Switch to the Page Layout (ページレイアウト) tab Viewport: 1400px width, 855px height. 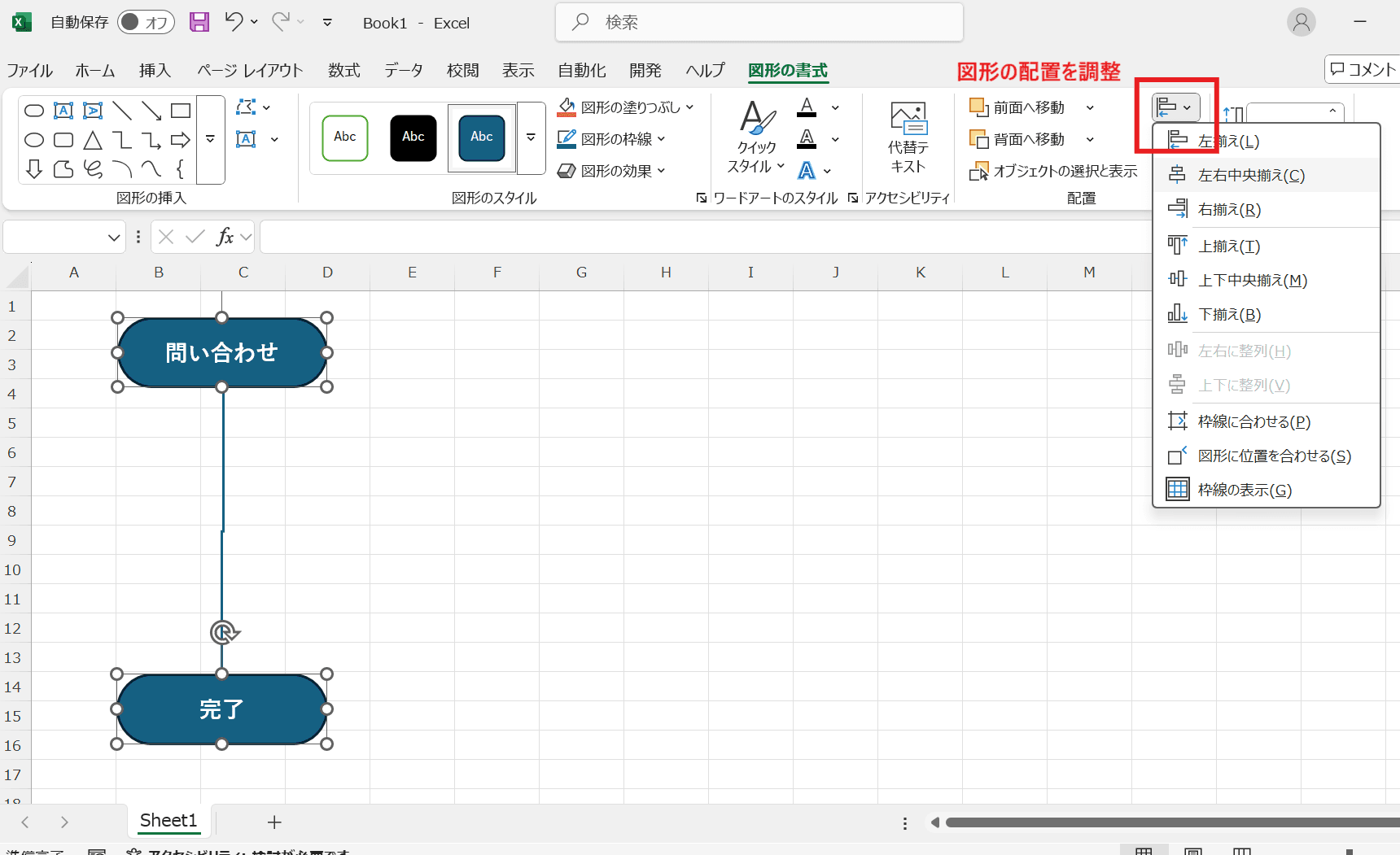pyautogui.click(x=250, y=71)
